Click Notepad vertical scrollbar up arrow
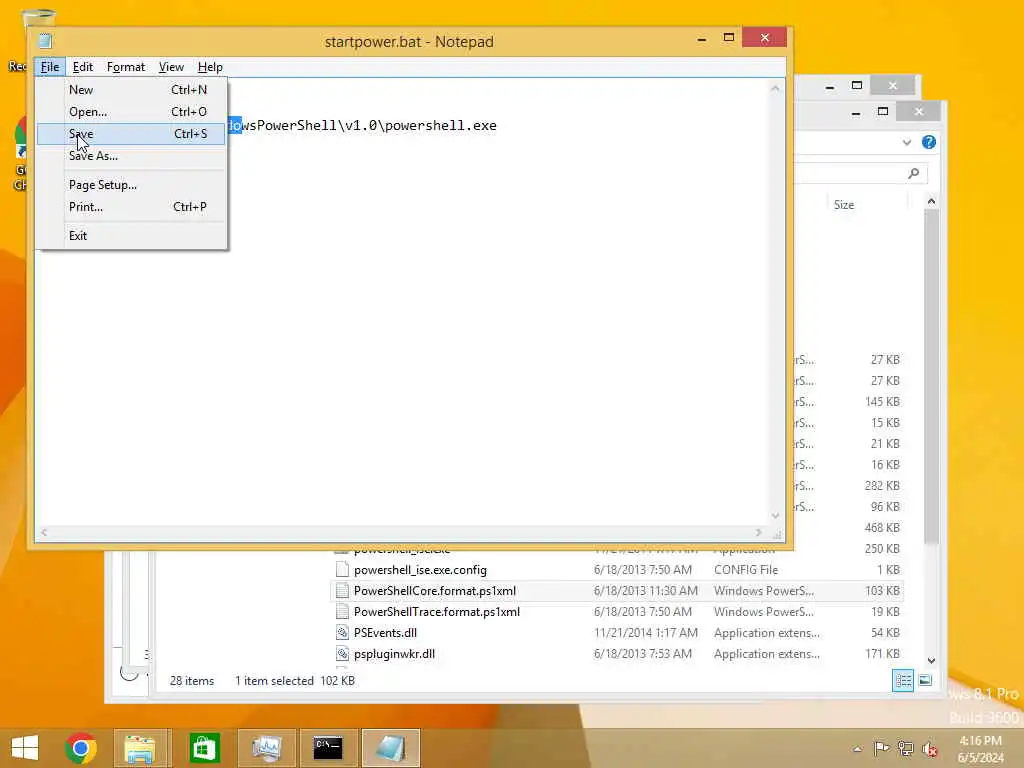This screenshot has height=768, width=1024. (x=775, y=88)
